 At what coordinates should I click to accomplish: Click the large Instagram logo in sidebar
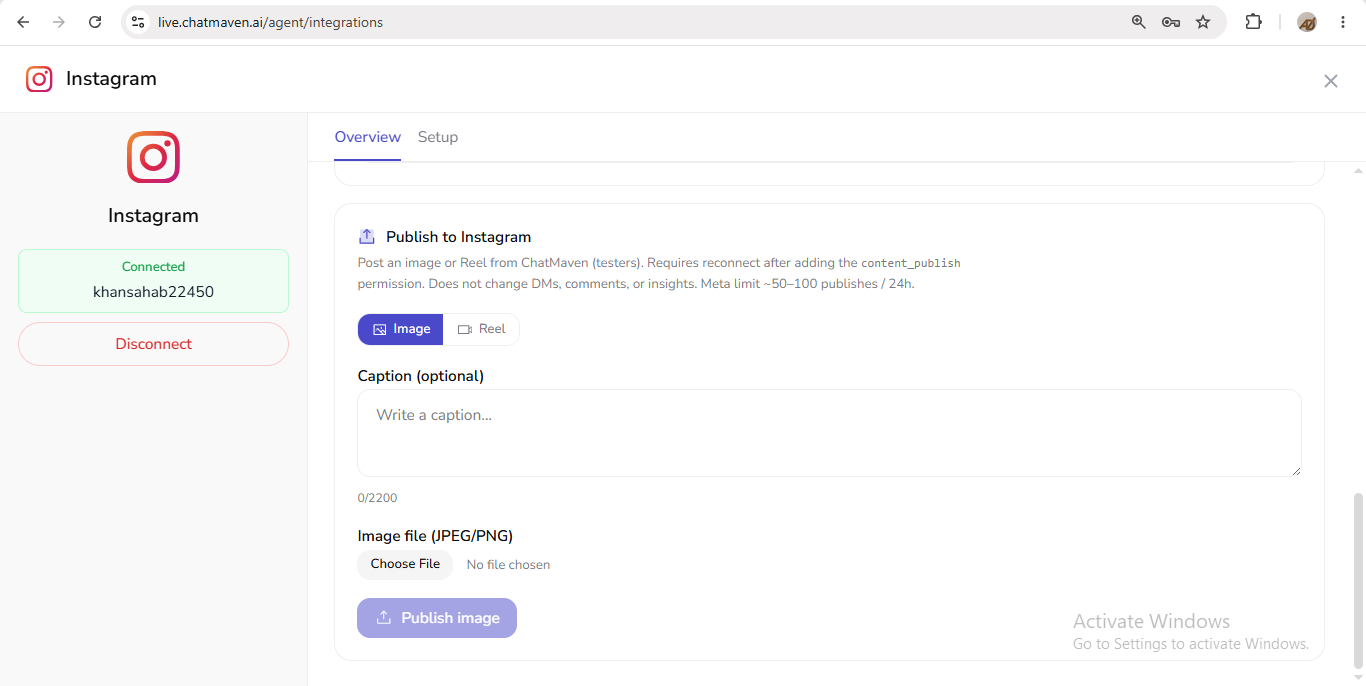point(153,157)
